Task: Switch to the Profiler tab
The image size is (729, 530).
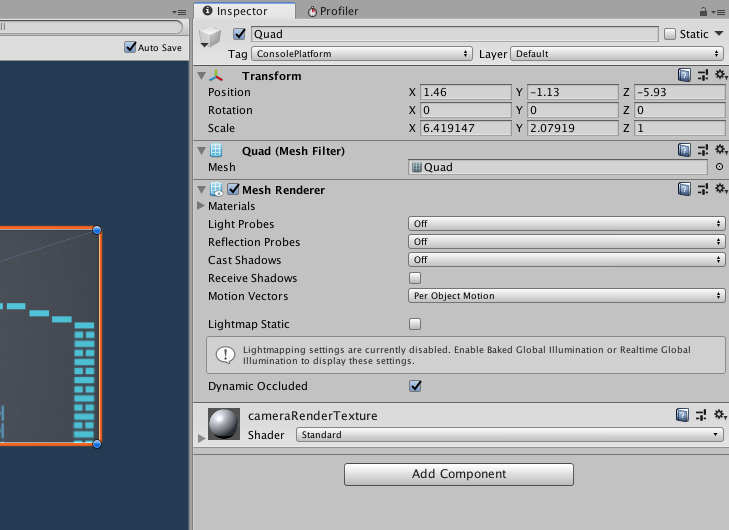Action: click(x=333, y=11)
